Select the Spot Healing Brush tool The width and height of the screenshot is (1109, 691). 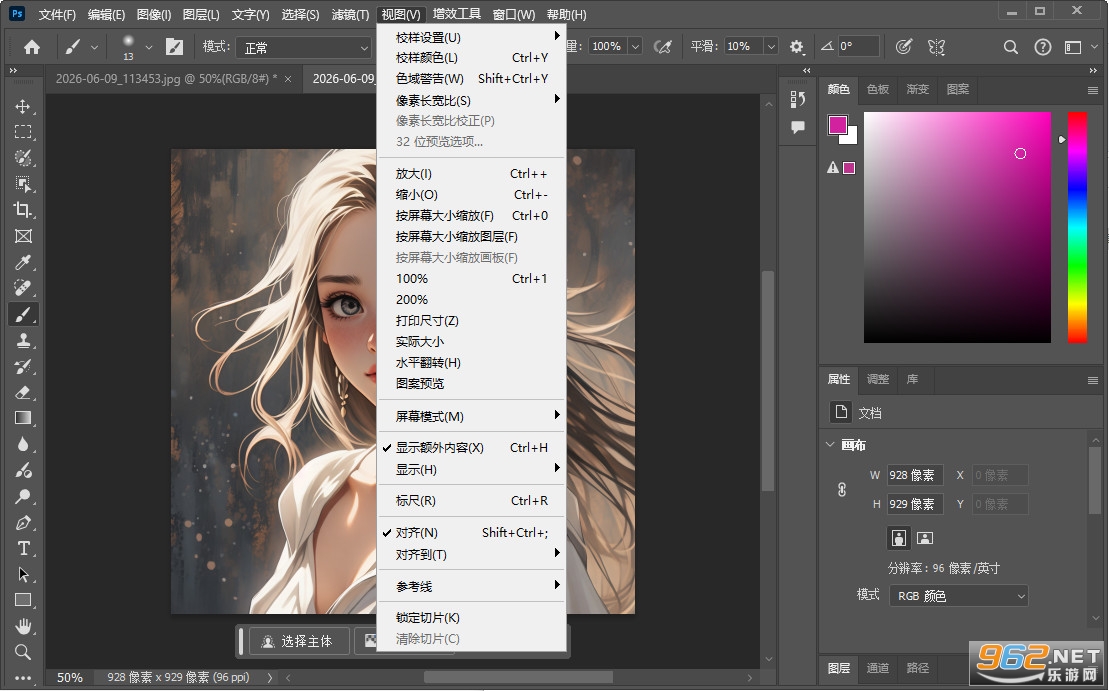[x=23, y=288]
